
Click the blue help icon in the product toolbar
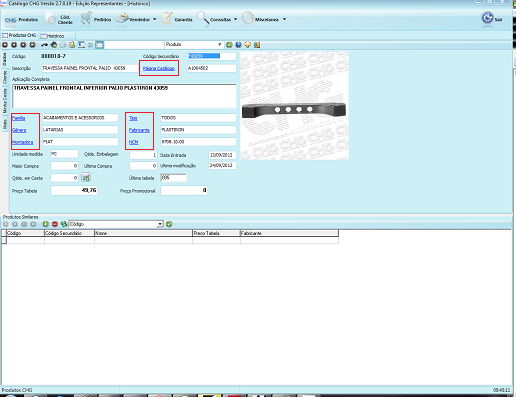[238, 45]
